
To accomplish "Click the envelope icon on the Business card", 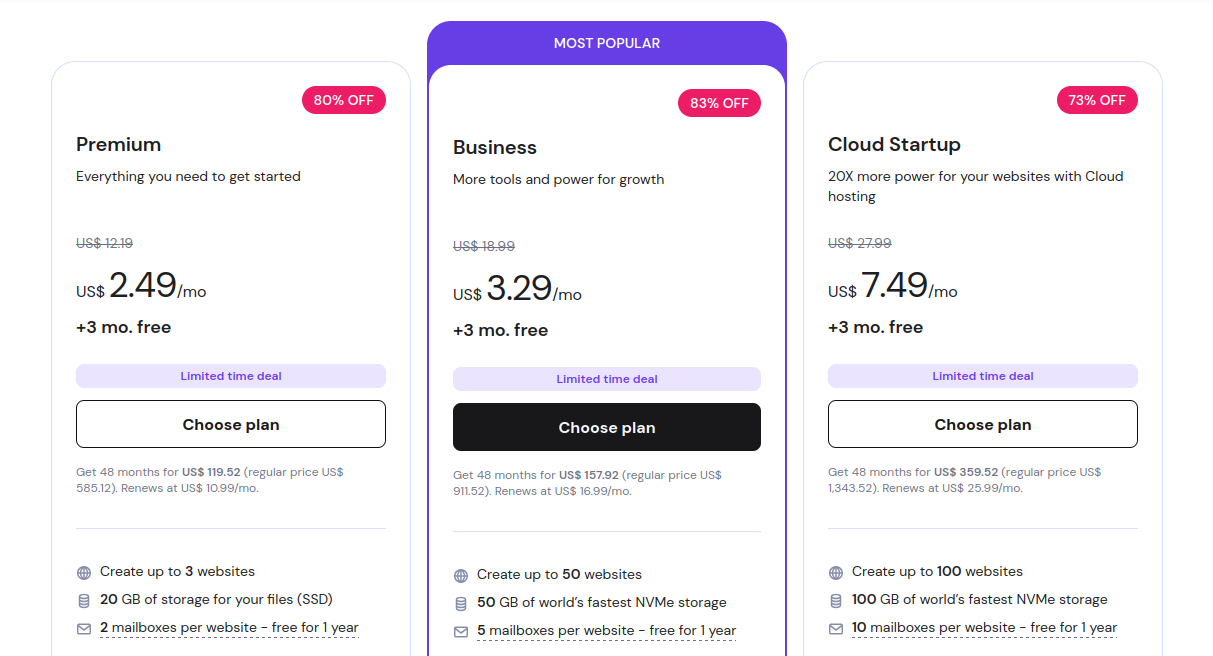I will pyautogui.click(x=460, y=630).
